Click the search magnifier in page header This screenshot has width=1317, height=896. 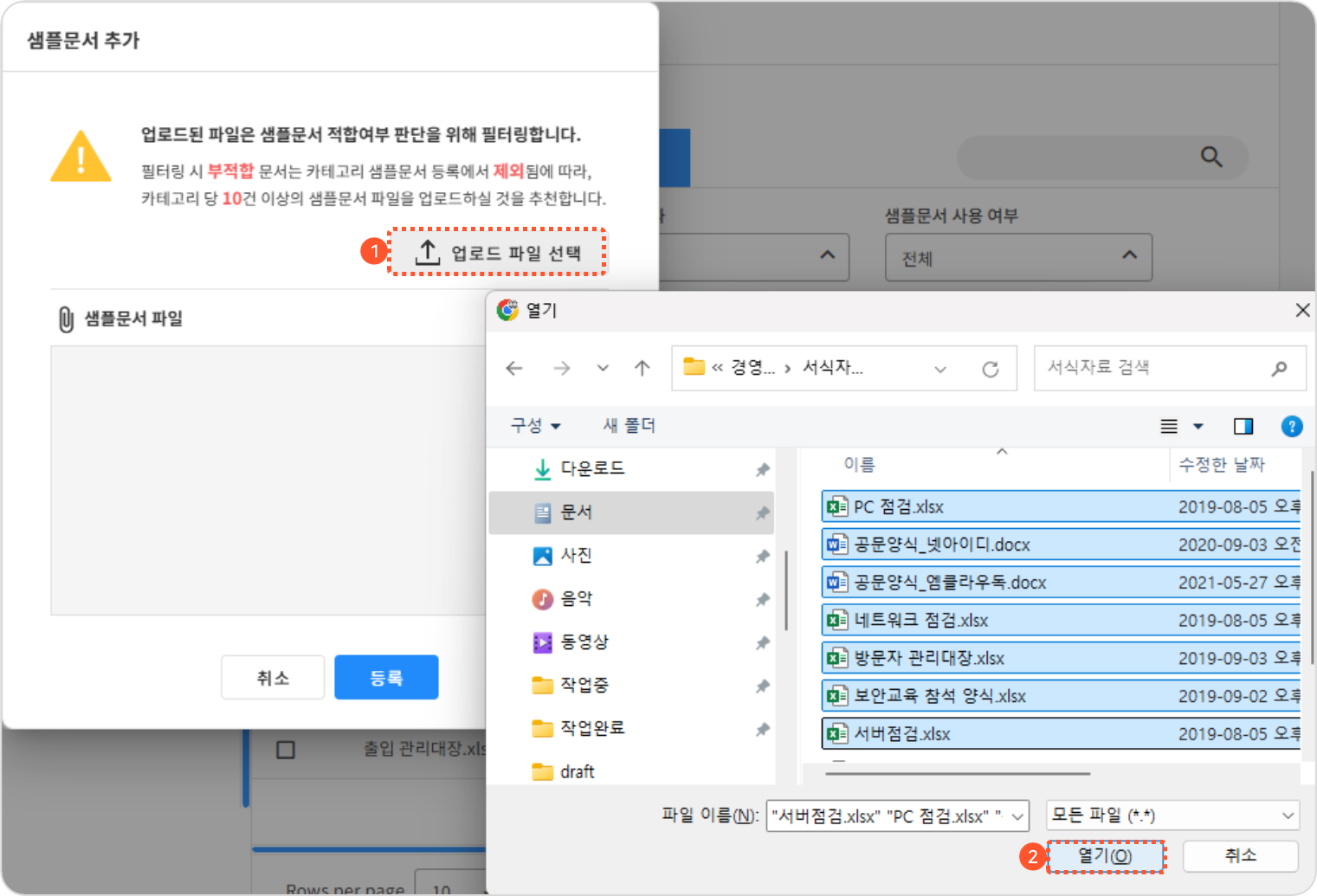[1210, 158]
